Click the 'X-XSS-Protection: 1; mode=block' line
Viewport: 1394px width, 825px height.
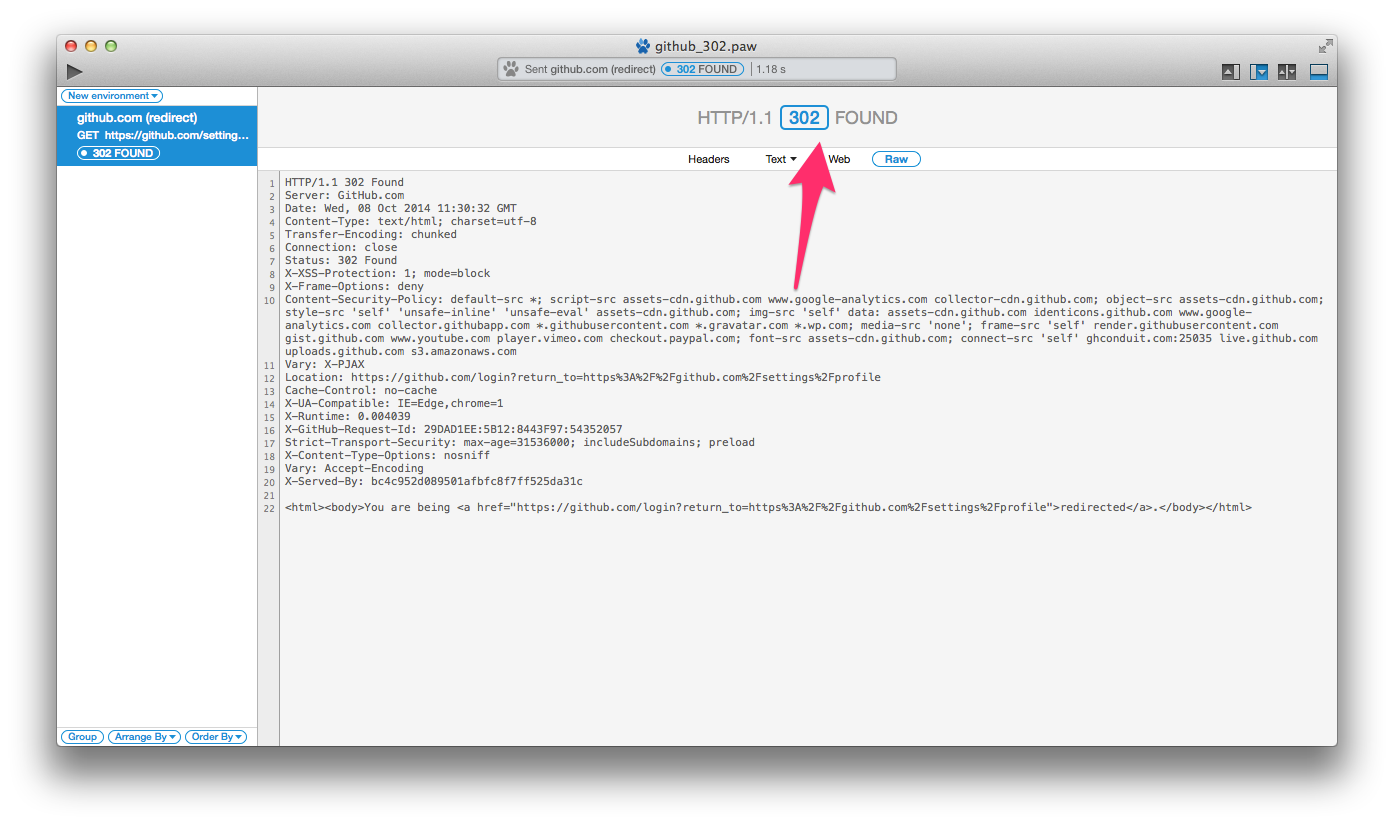(388, 274)
